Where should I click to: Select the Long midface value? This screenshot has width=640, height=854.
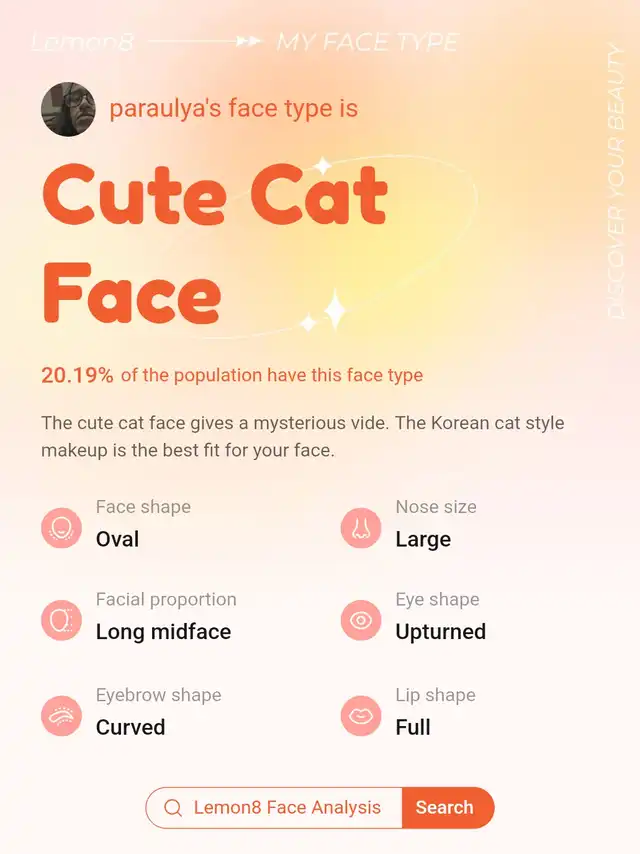click(163, 632)
